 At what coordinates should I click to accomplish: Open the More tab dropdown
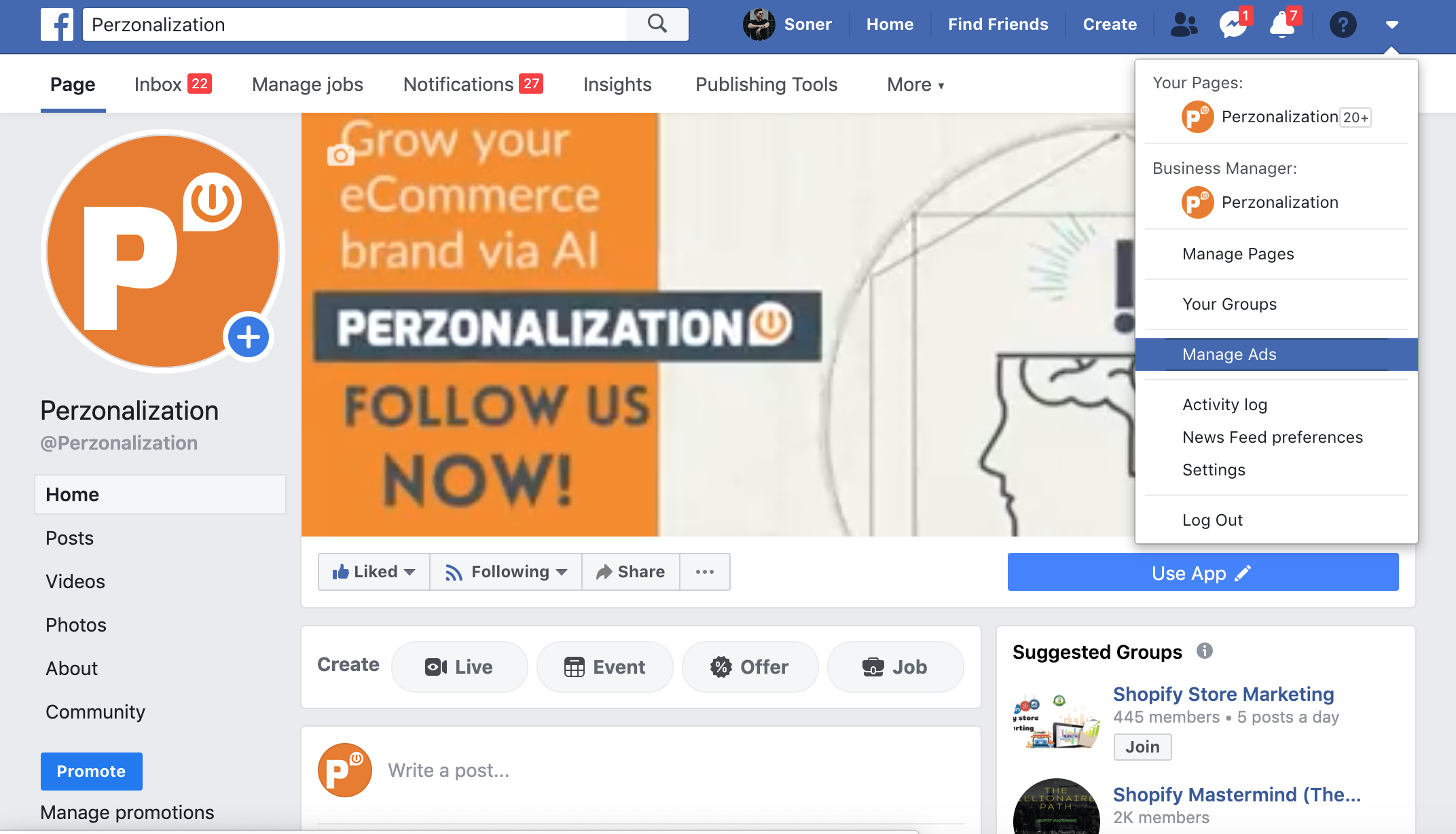point(915,84)
